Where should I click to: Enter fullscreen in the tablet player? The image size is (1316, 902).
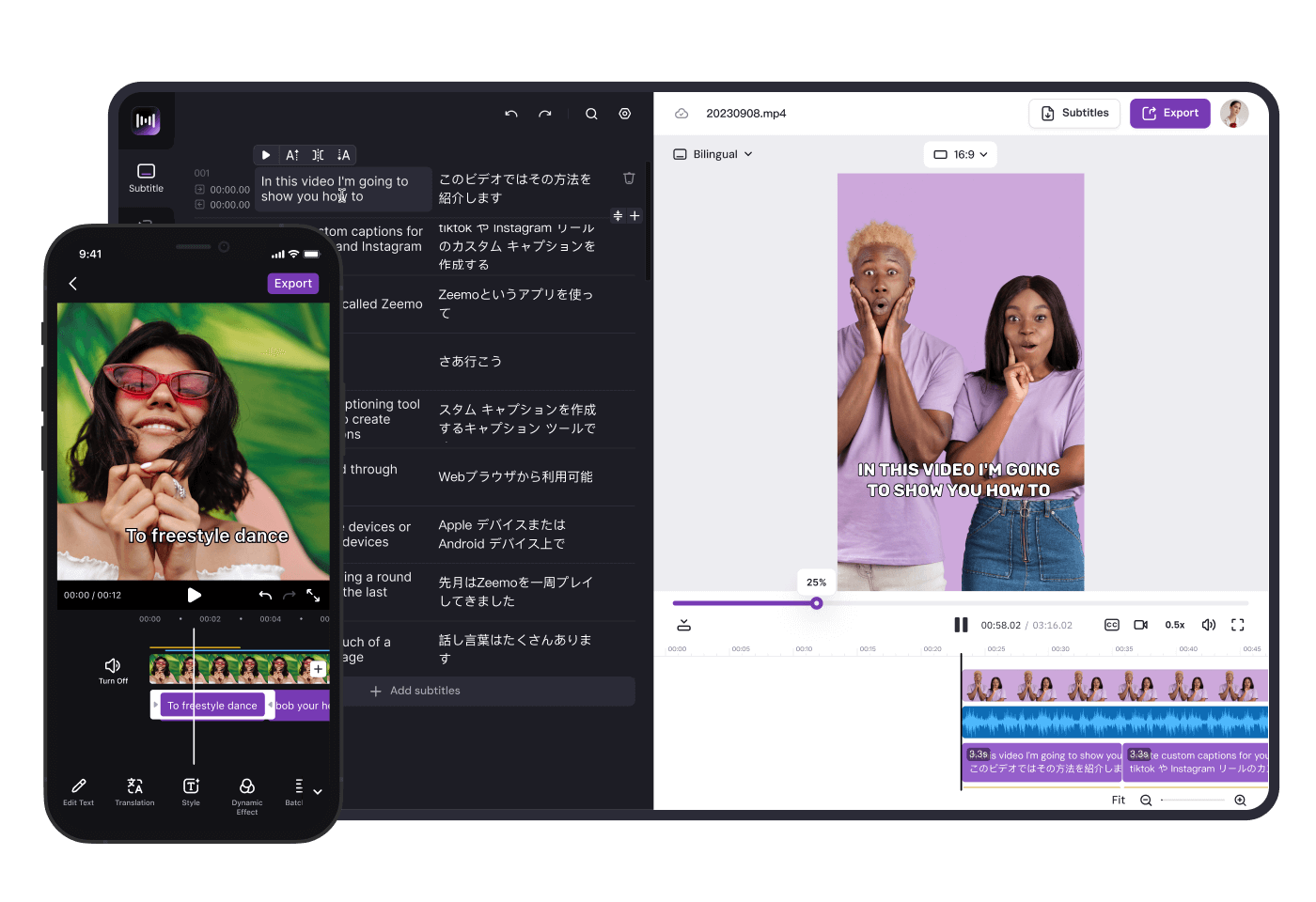click(x=1238, y=625)
